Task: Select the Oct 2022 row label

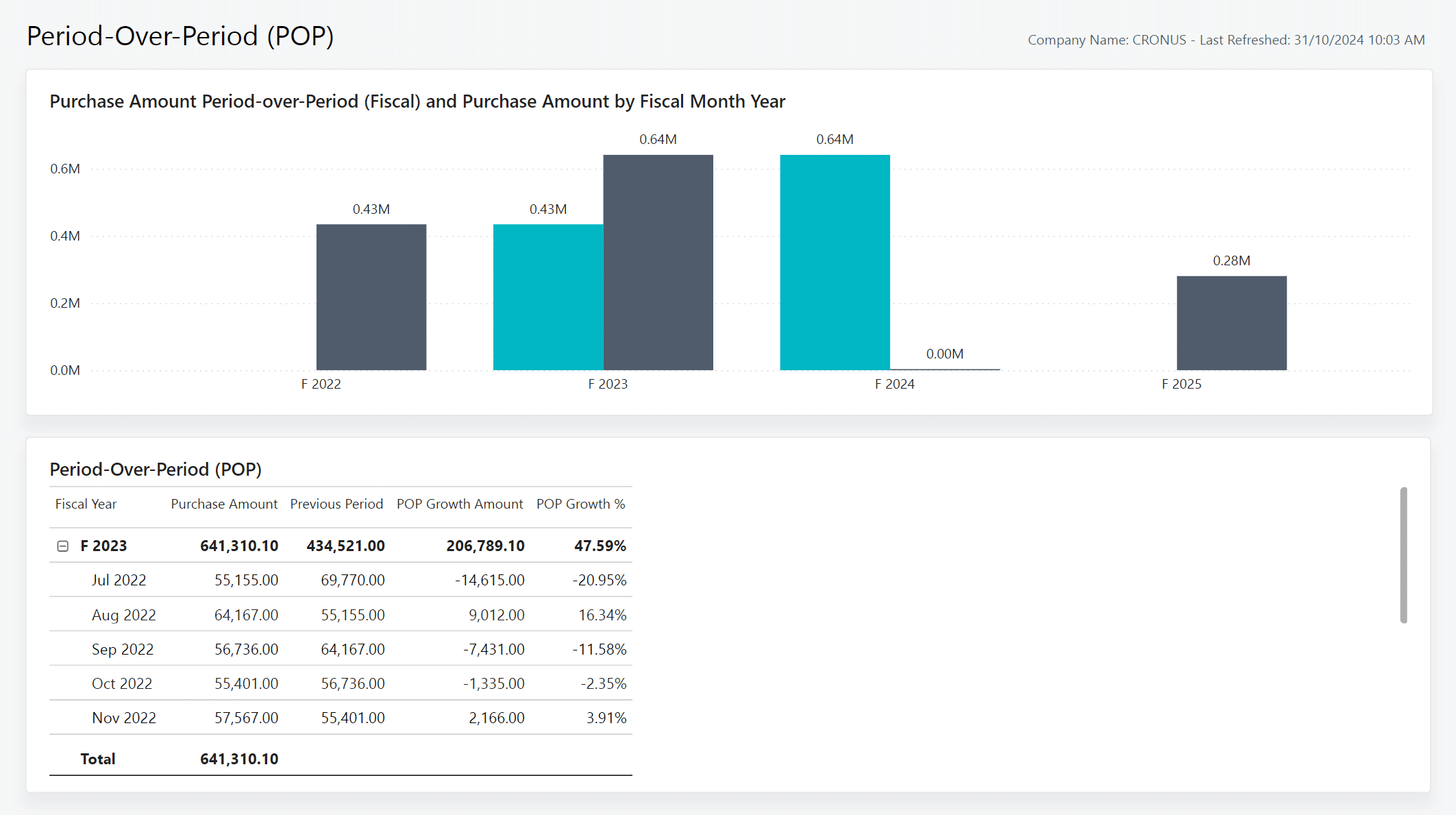Action: tap(122, 683)
